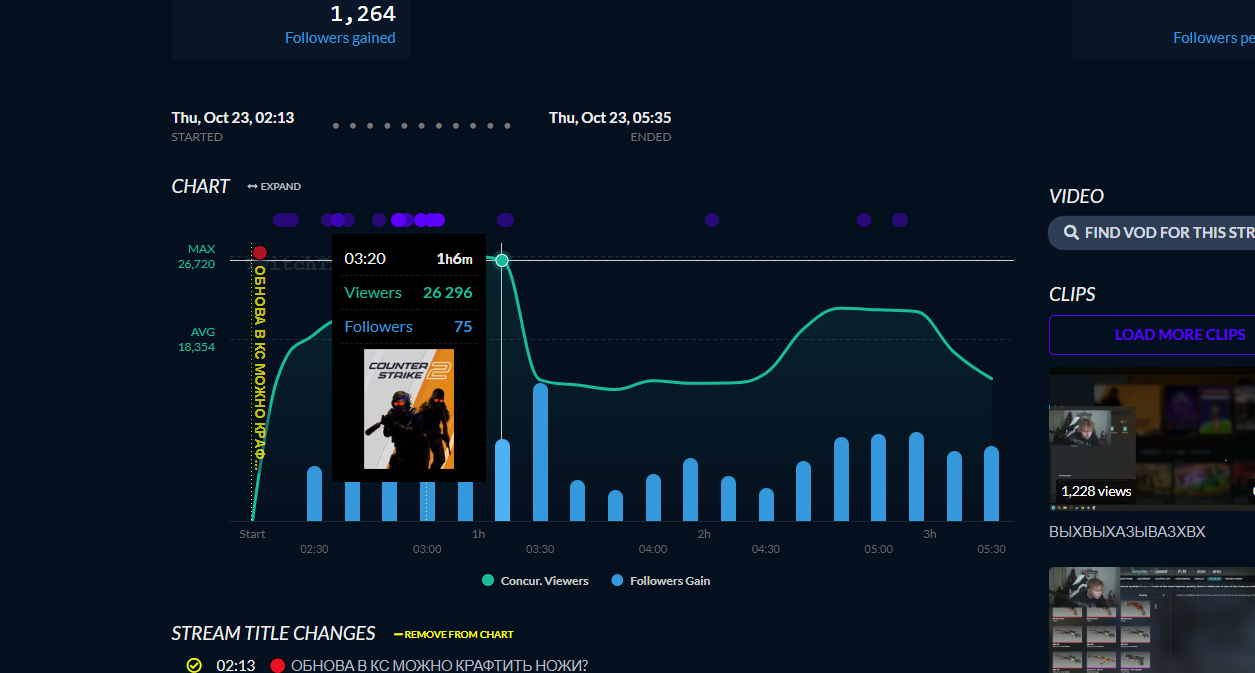This screenshot has height=673, width=1255.
Task: Click the tallest followers bar near 03:30
Action: coord(540,452)
